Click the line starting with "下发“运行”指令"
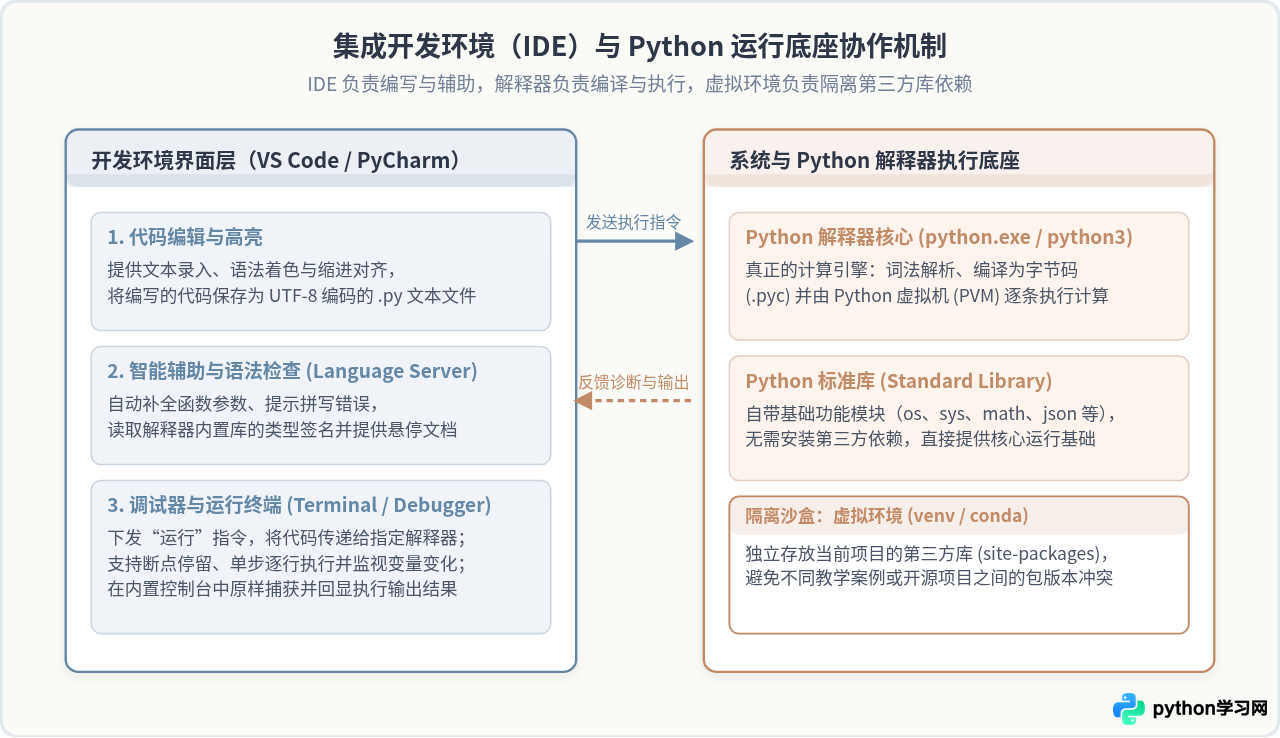This screenshot has height=738, width=1280. click(x=287, y=538)
